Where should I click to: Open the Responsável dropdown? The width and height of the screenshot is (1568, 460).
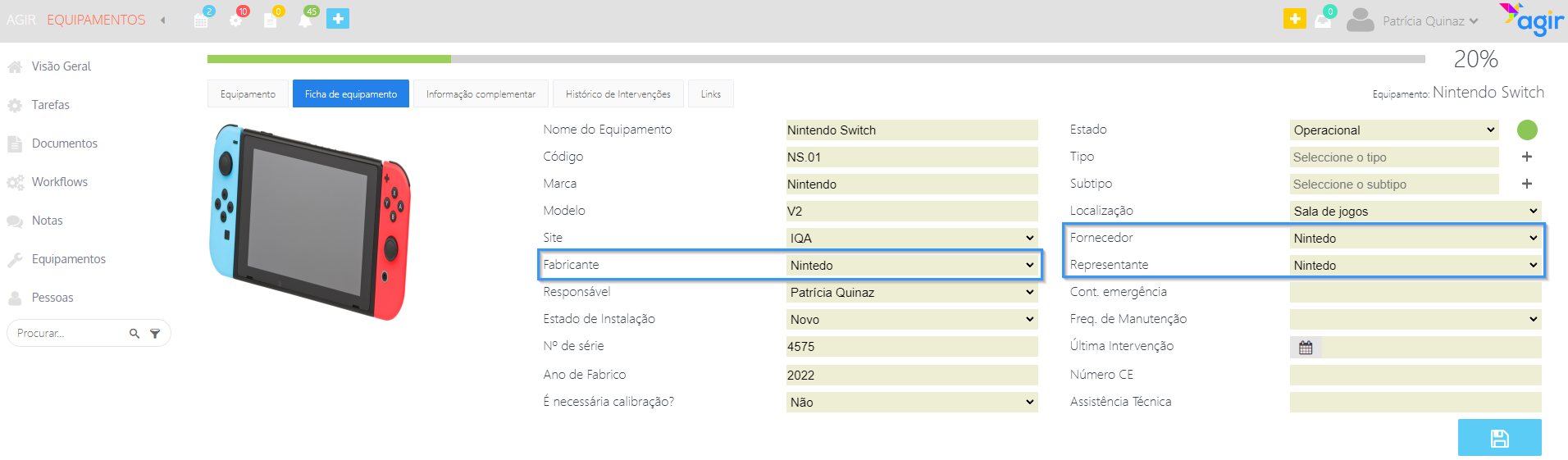pyautogui.click(x=912, y=292)
